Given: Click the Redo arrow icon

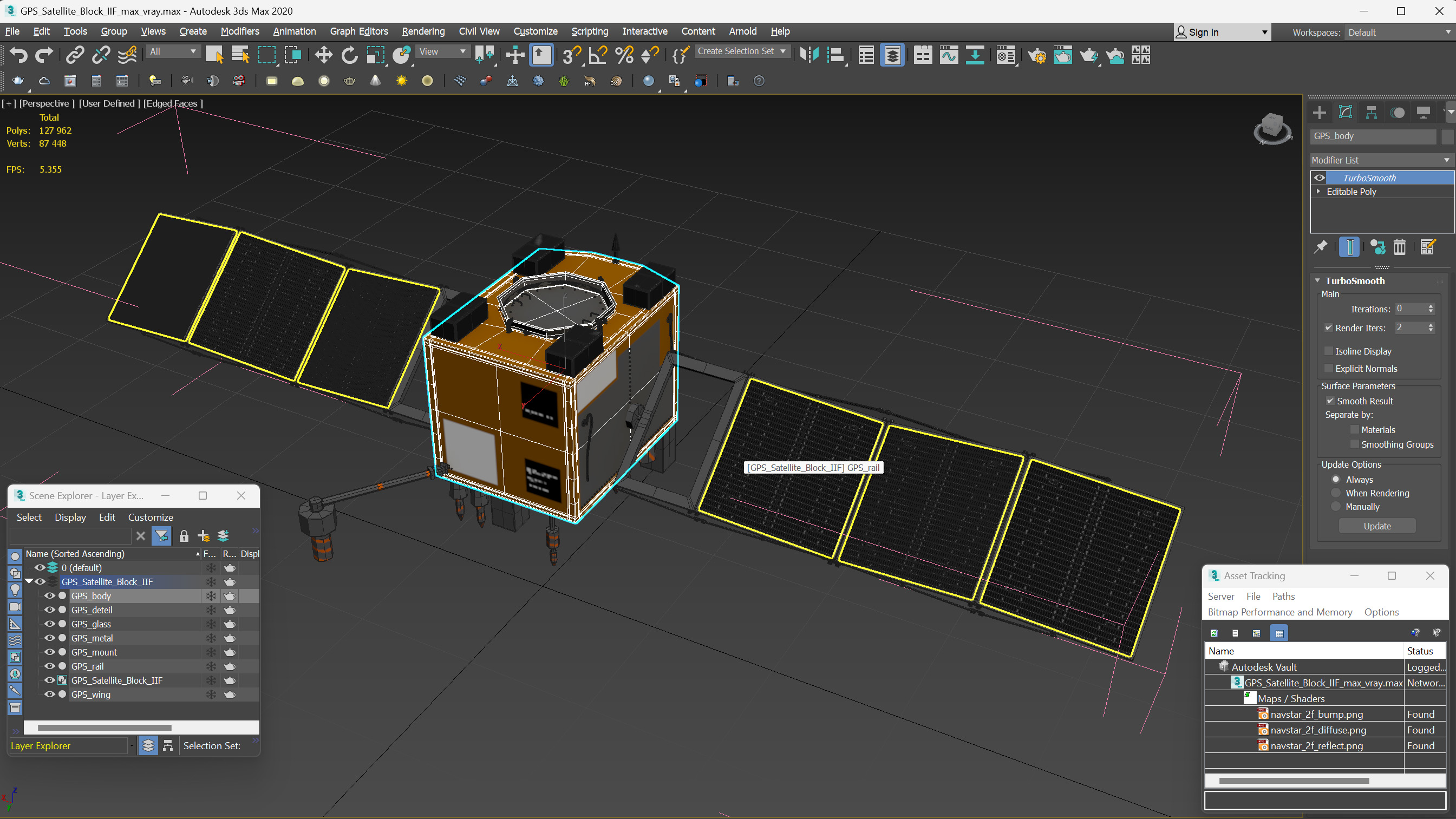Looking at the screenshot, I should pyautogui.click(x=44, y=55).
